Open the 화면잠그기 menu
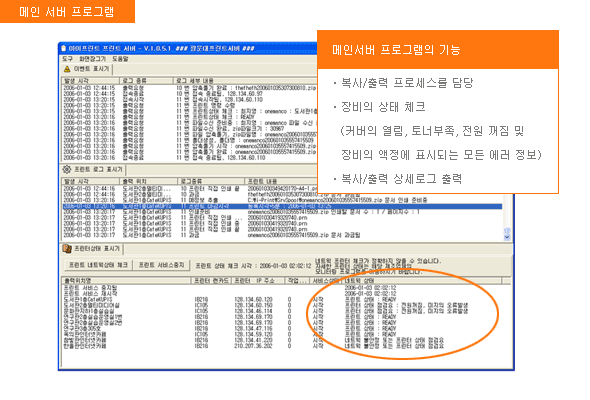Viewport: 590px width, 400px height. [93, 59]
